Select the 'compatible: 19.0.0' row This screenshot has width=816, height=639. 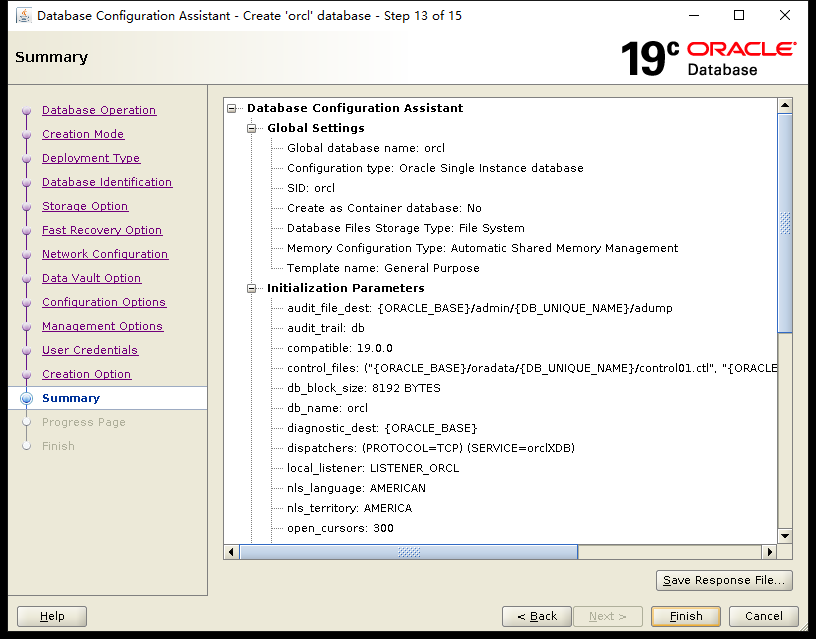pyautogui.click(x=340, y=348)
